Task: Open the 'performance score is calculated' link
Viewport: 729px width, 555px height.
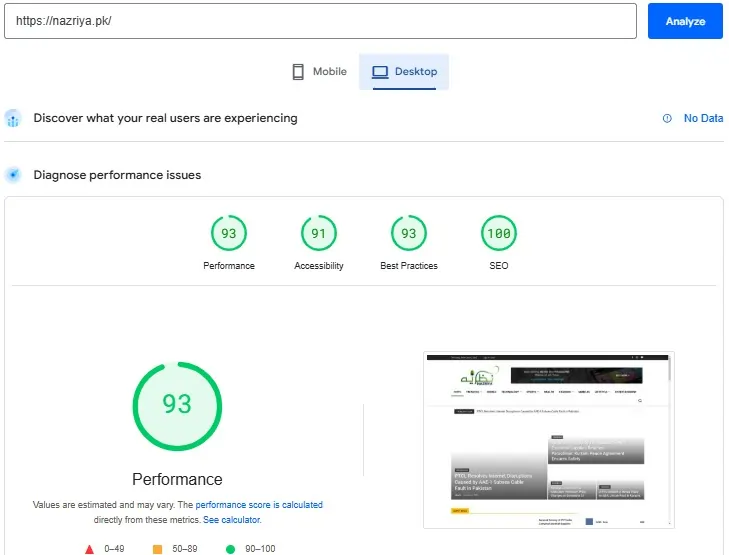Action: coord(259,505)
